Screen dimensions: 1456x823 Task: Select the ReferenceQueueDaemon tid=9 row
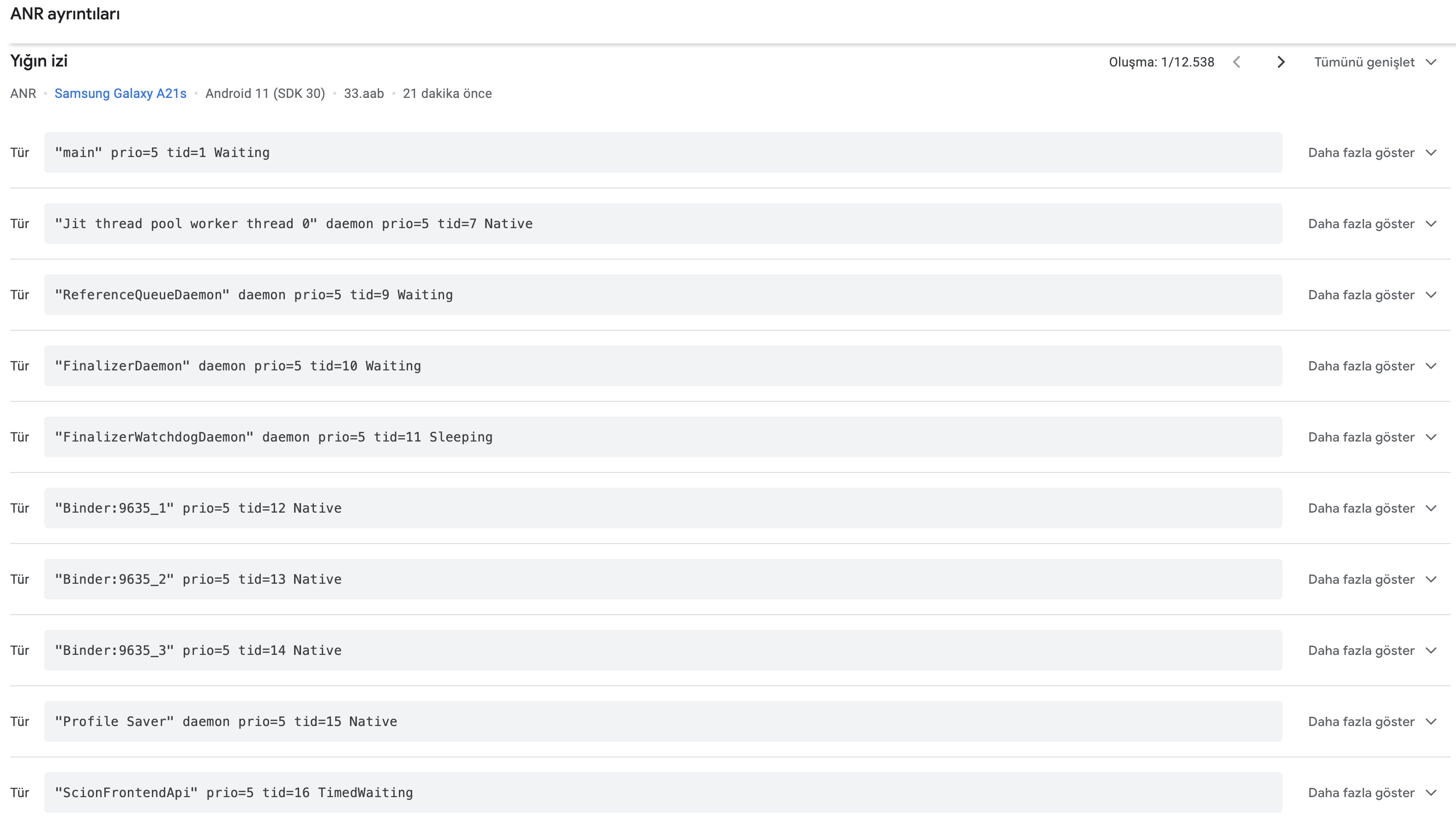point(663,295)
